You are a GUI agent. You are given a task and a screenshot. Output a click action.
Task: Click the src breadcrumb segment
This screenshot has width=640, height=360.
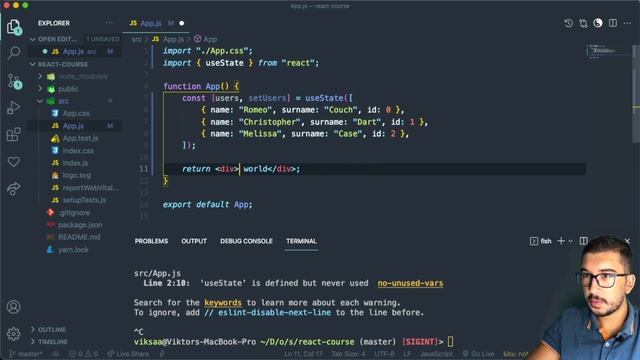pyautogui.click(x=137, y=39)
